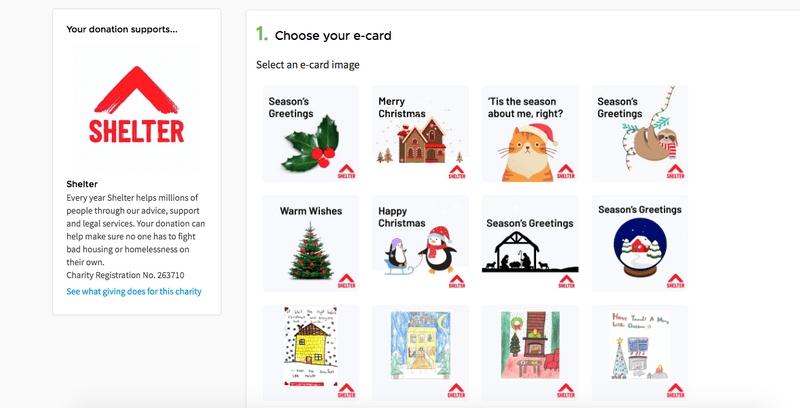Image resolution: width=800 pixels, height=408 pixels.
Task: Click the 'Choose your e-card' step heading
Action: coord(332,36)
